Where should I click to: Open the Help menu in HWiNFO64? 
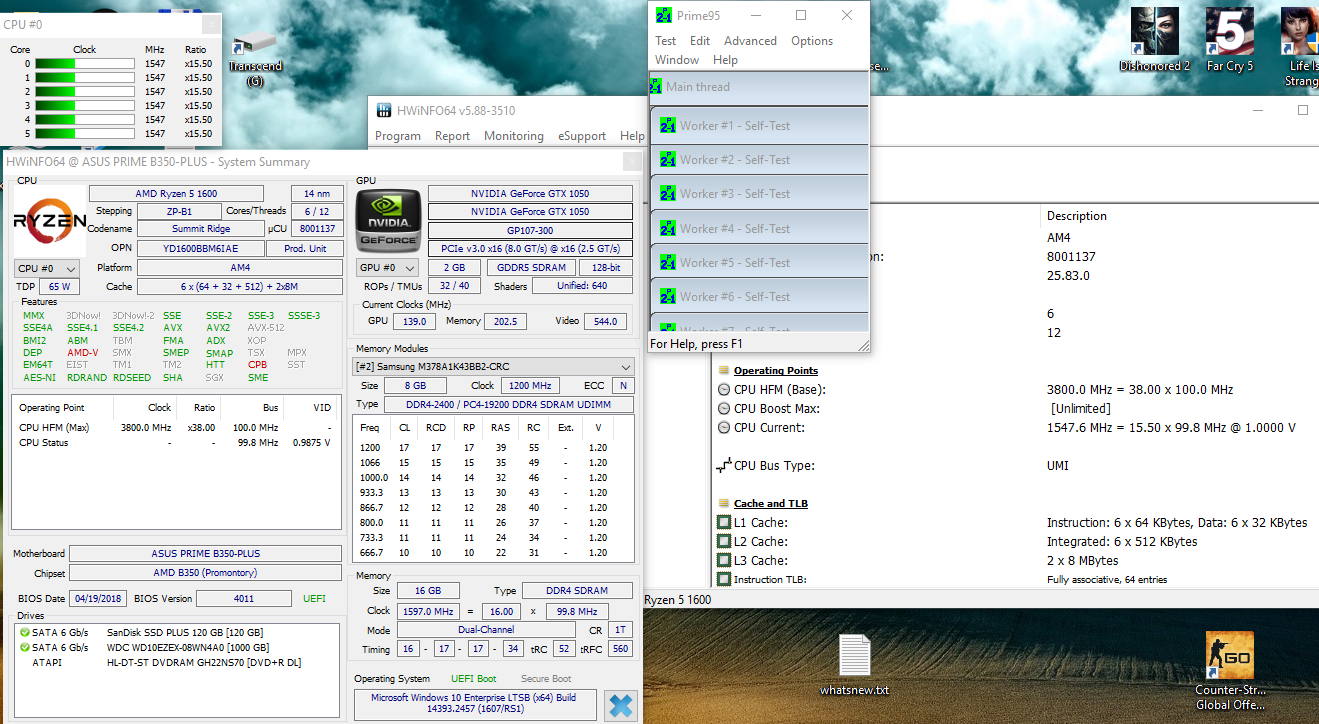point(632,136)
